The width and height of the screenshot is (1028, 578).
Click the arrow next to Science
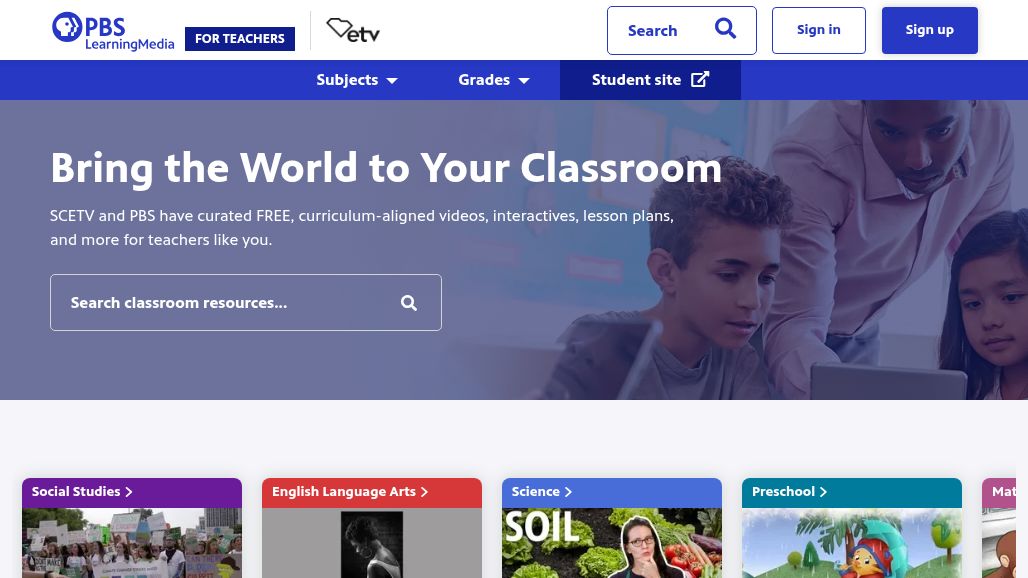pyautogui.click(x=568, y=491)
